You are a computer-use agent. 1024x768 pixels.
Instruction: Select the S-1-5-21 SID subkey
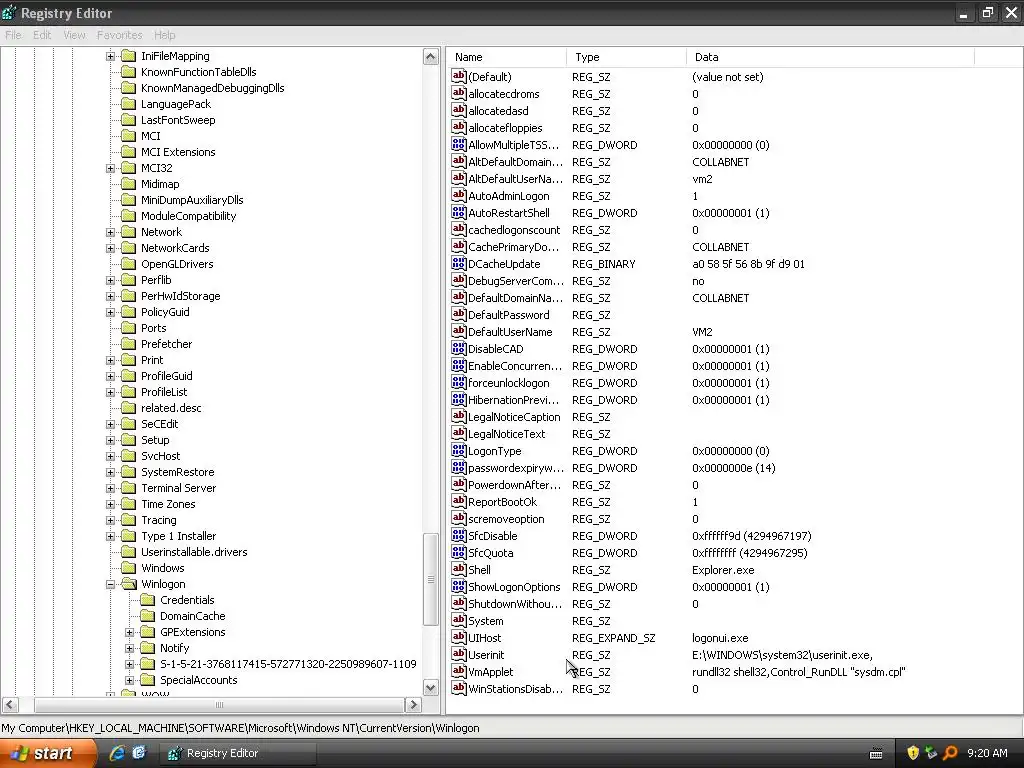[x=288, y=664]
